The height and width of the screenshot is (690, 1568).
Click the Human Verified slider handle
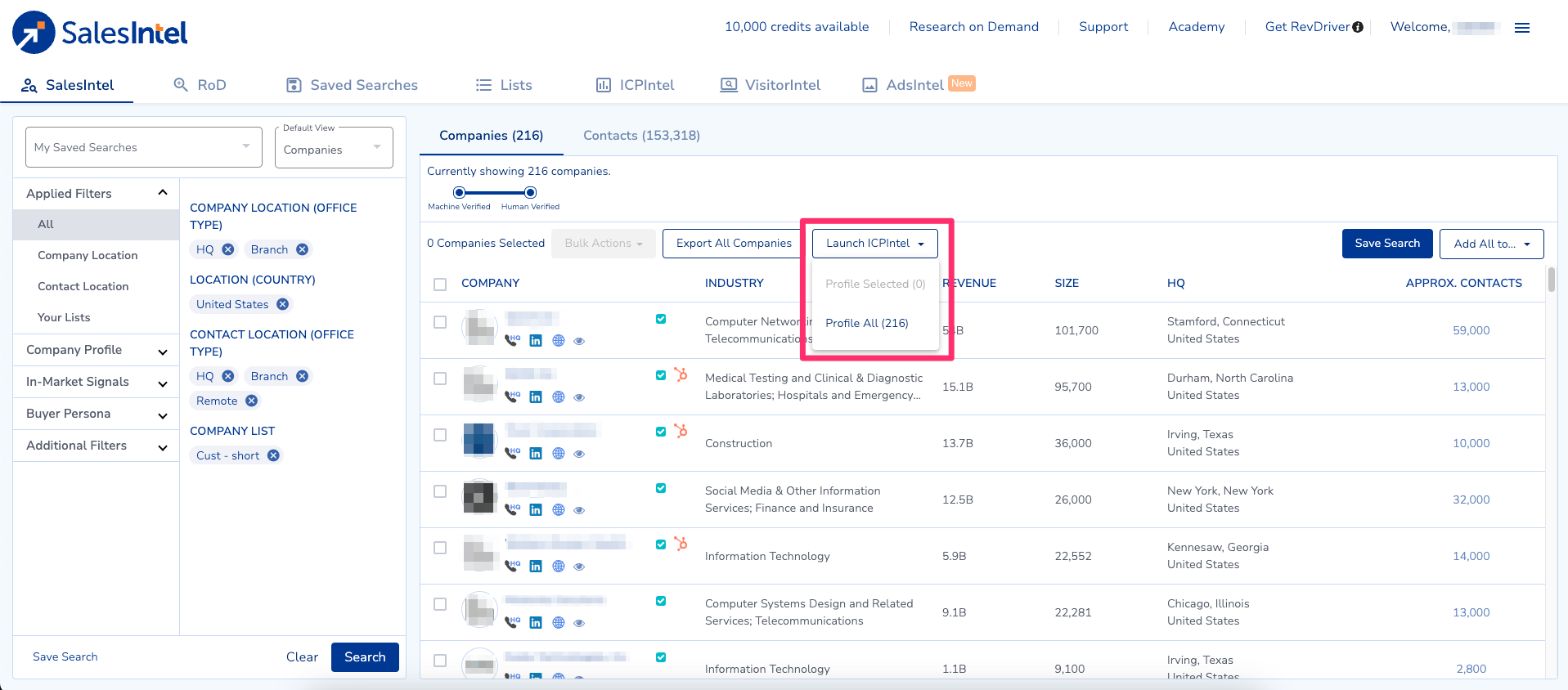[530, 193]
